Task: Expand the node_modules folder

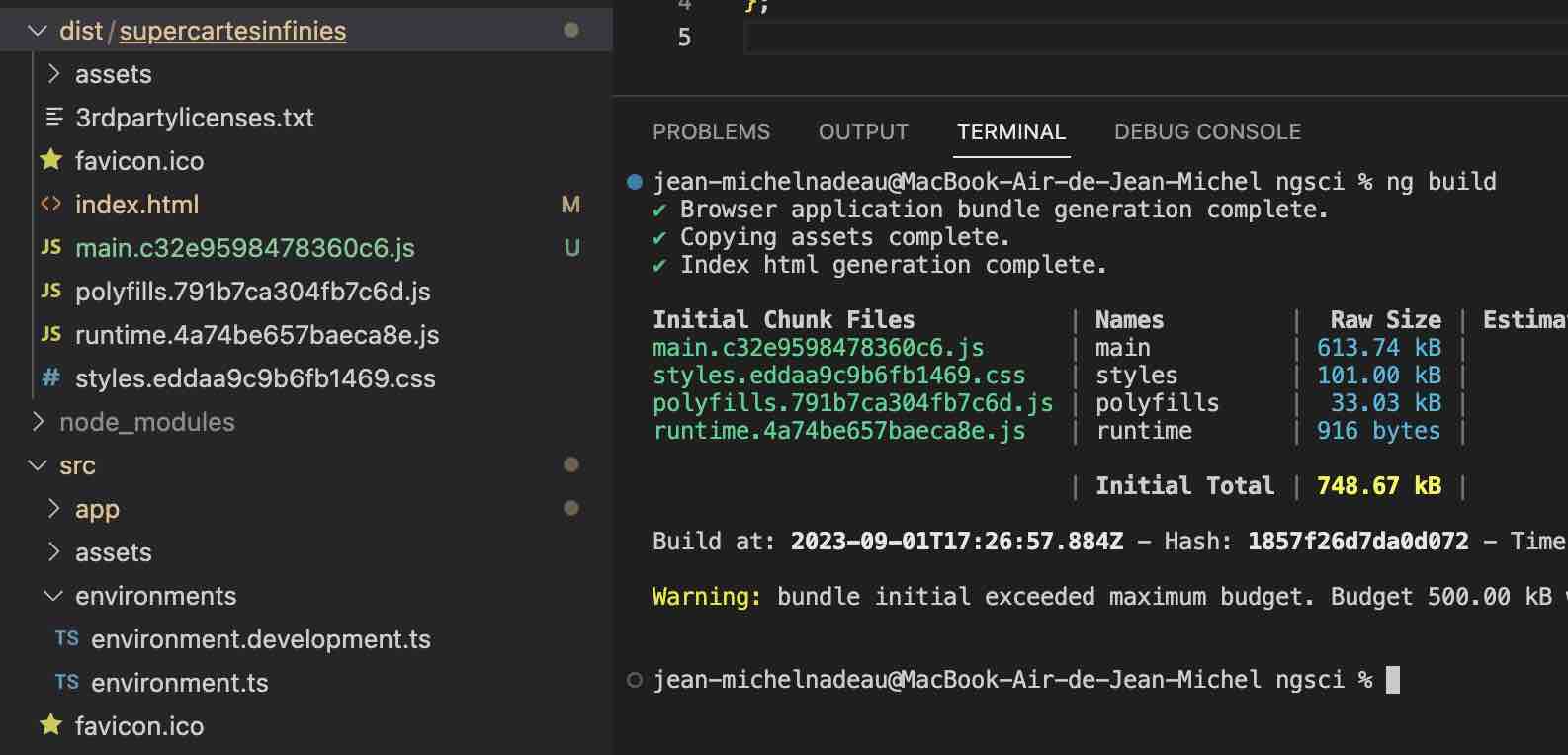Action: click(x=38, y=422)
